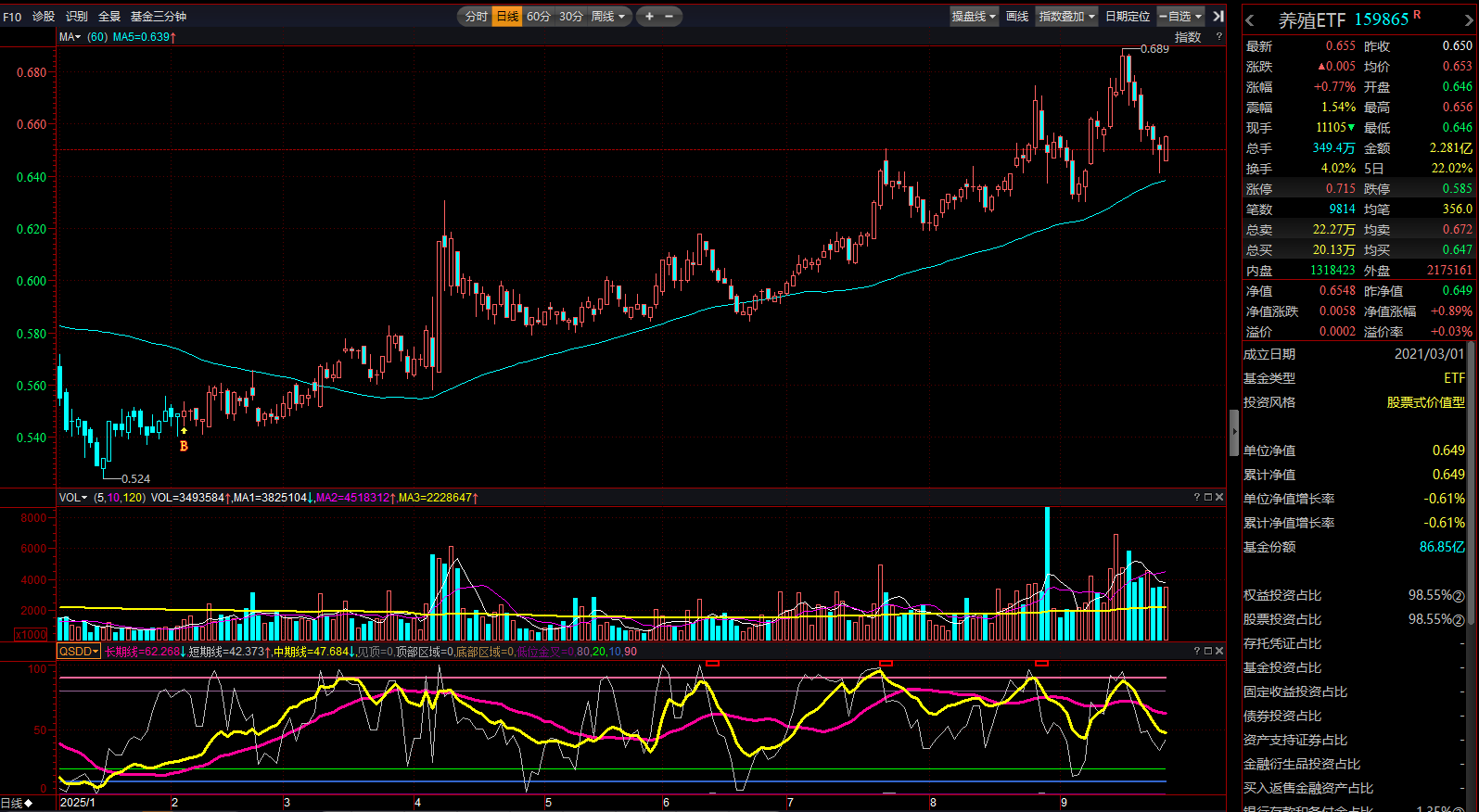The width and height of the screenshot is (1479, 812).
Task: Close the VOL indicator panel
Action: point(1219,498)
